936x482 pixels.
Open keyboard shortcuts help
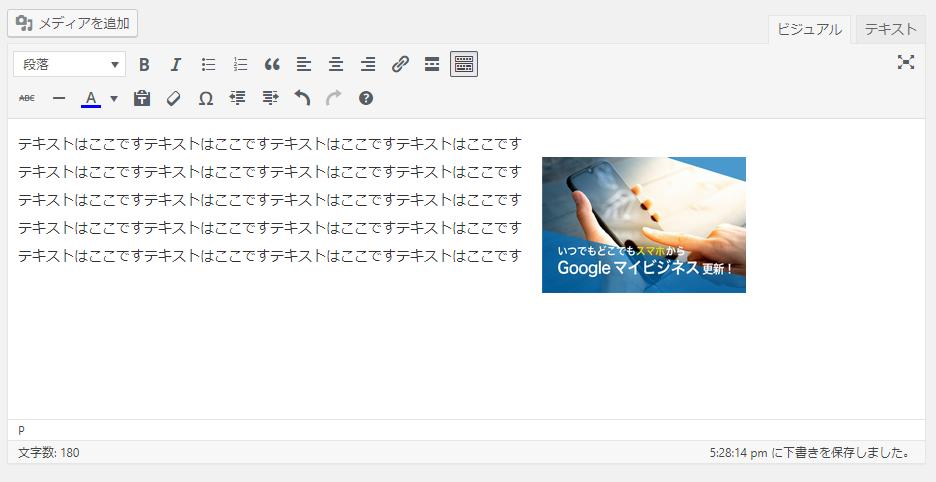tap(366, 98)
